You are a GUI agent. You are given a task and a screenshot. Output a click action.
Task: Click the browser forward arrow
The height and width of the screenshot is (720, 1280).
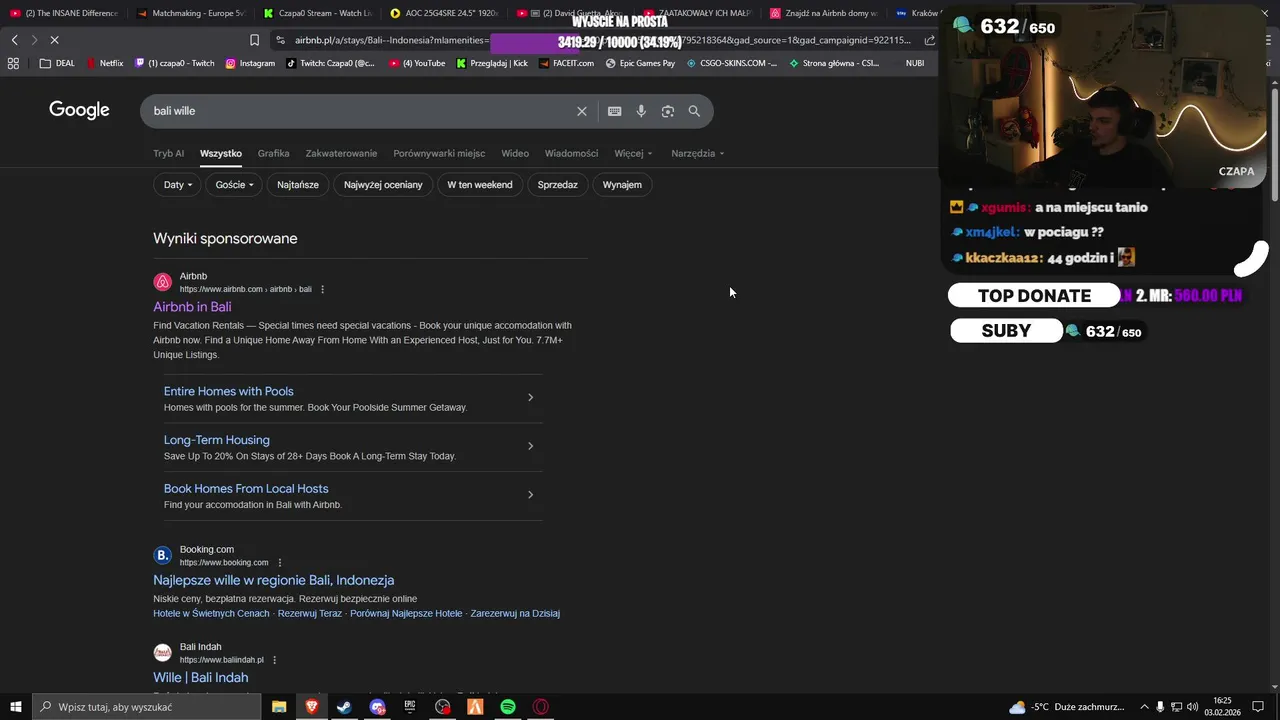[34, 40]
